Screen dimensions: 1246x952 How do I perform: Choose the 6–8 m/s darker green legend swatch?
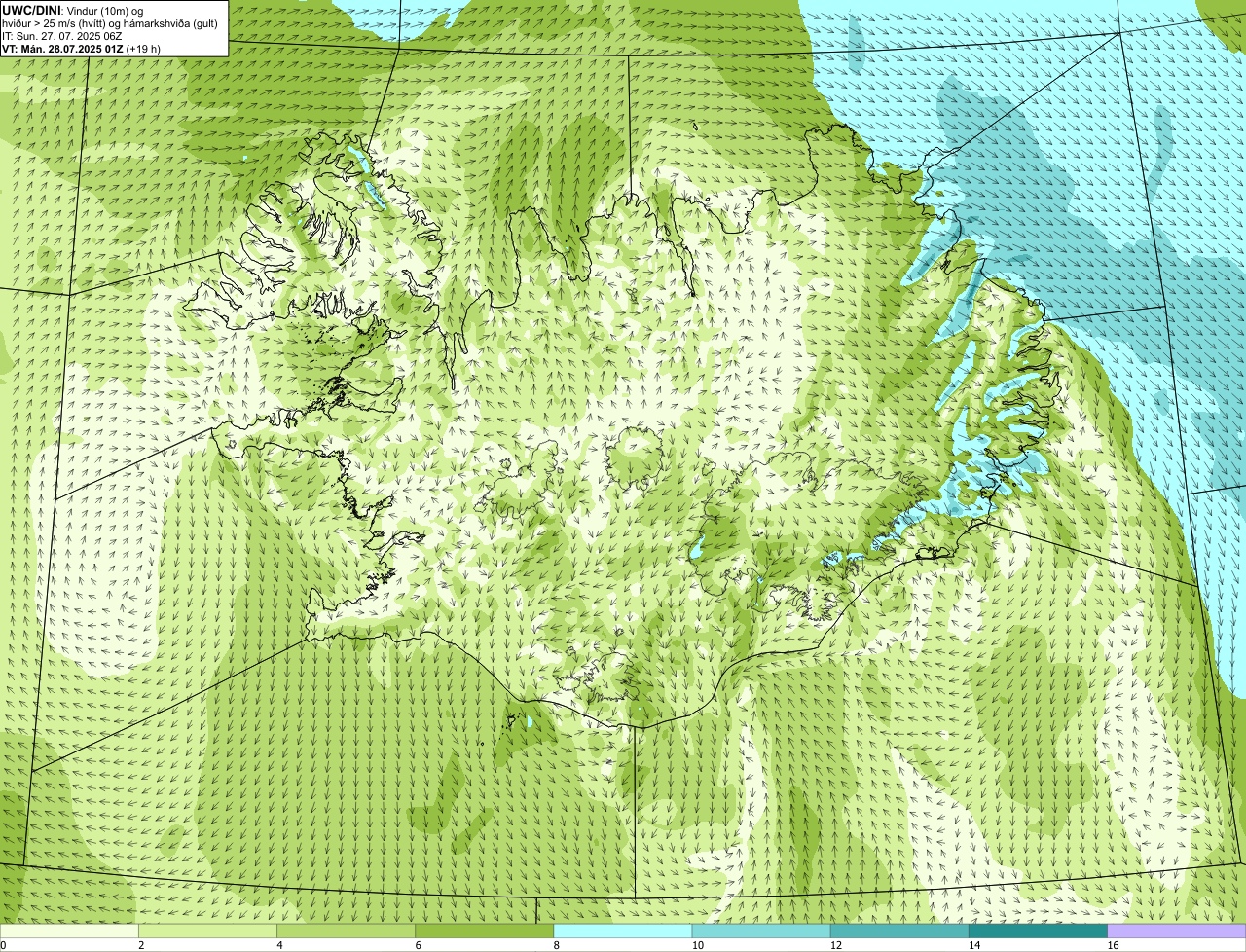click(x=485, y=932)
